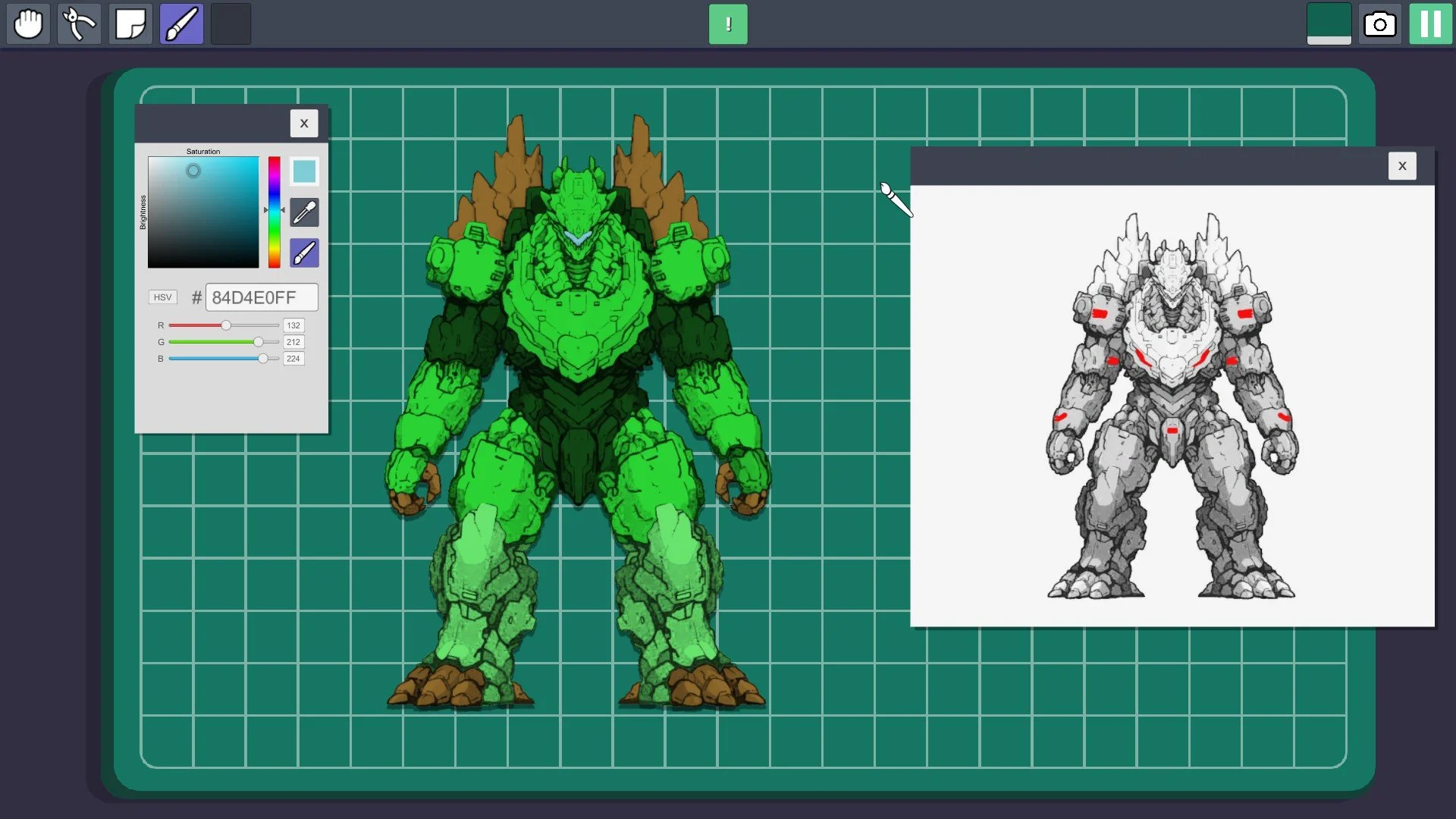The height and width of the screenshot is (819, 1456).
Task: Open the sticky note tool
Action: tap(130, 24)
